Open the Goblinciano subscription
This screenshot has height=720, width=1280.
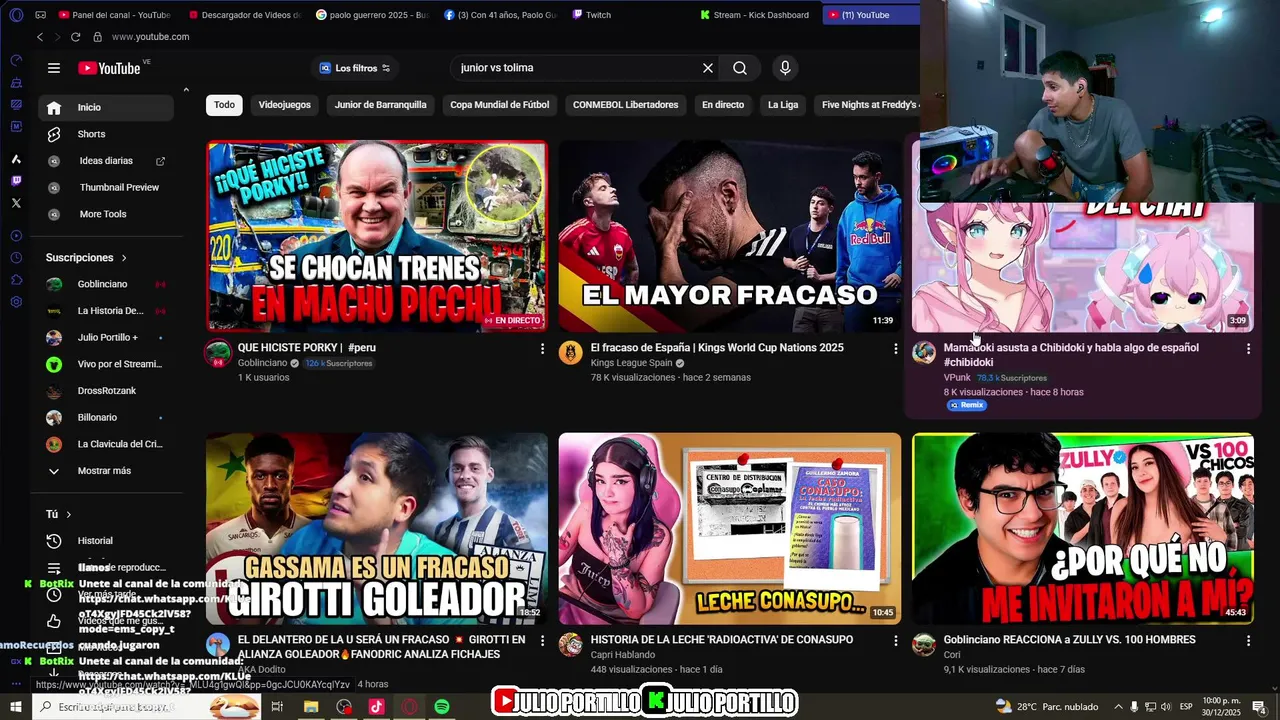pos(106,284)
